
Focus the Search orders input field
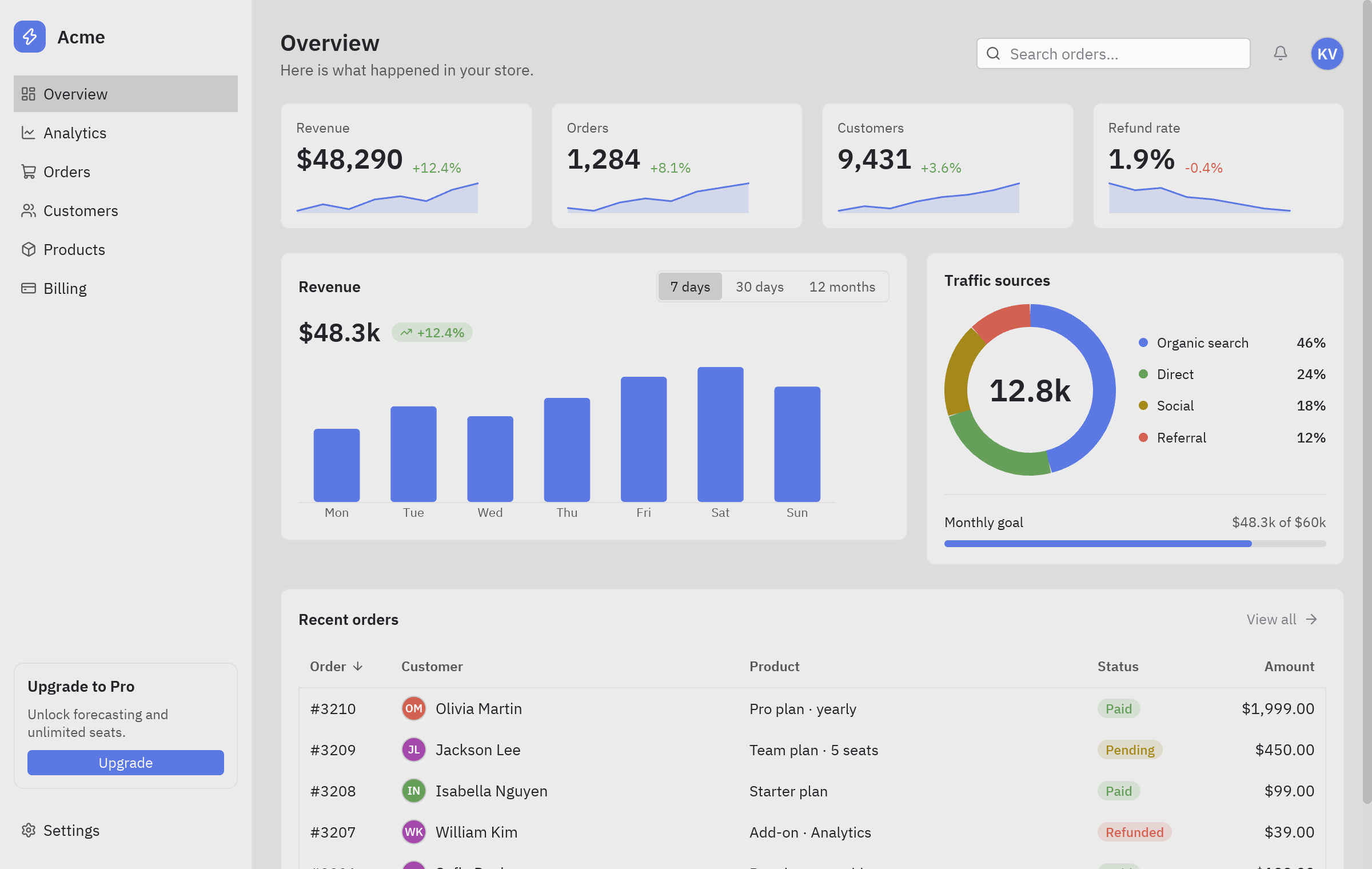(1113, 54)
